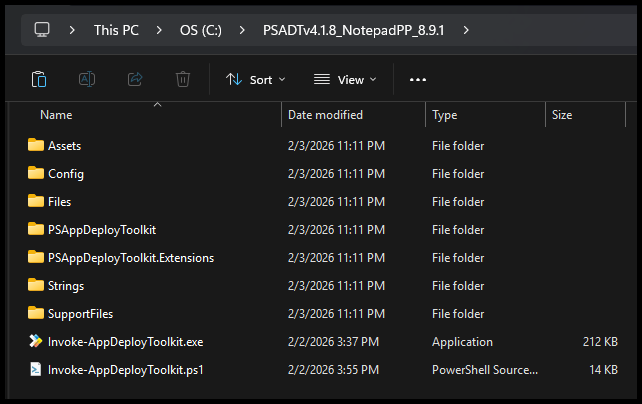Click the 2/2/2026 3:55 PM date cell
The image size is (642, 404).
(x=333, y=370)
